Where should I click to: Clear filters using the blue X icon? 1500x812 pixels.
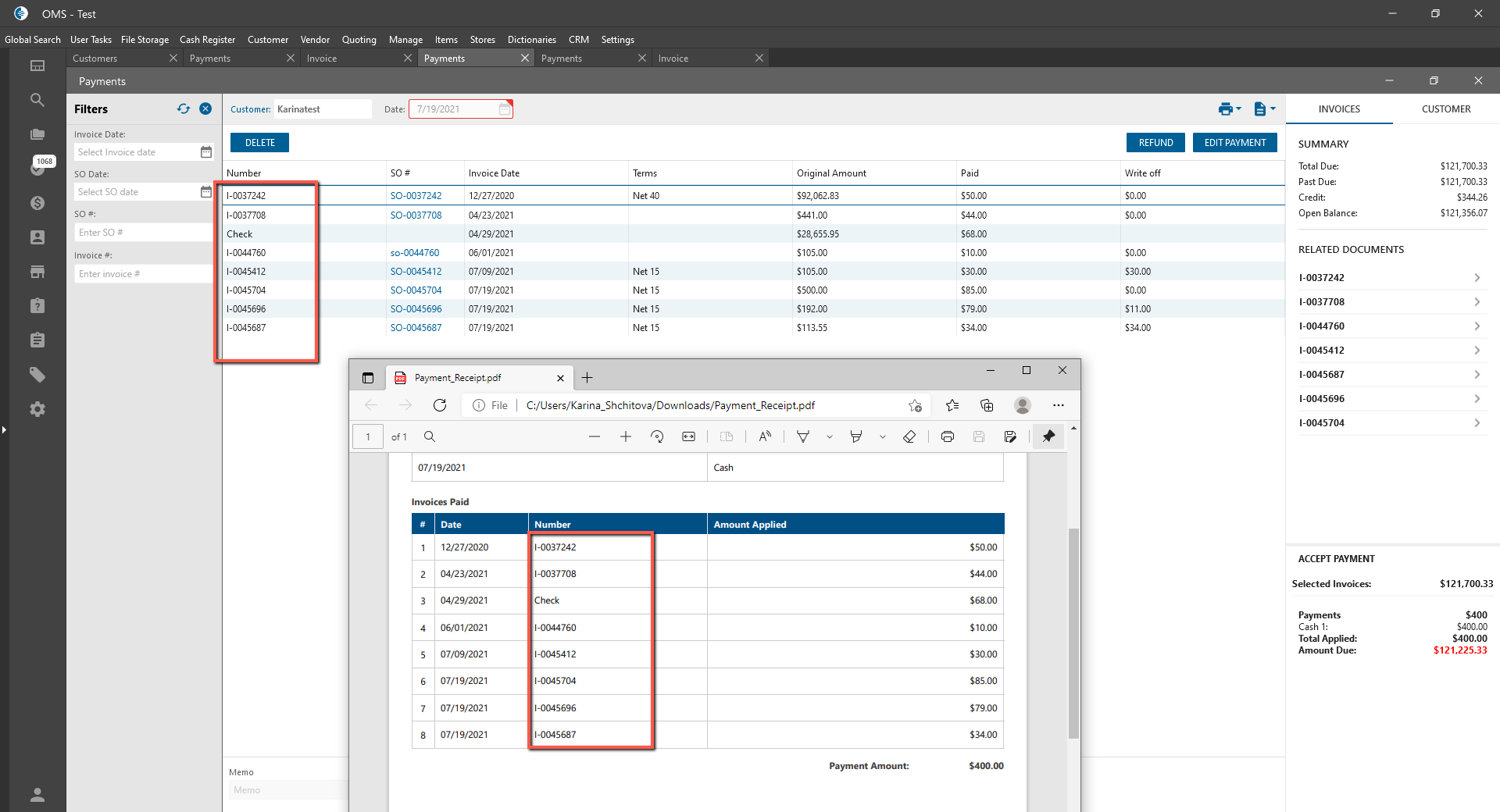(205, 109)
